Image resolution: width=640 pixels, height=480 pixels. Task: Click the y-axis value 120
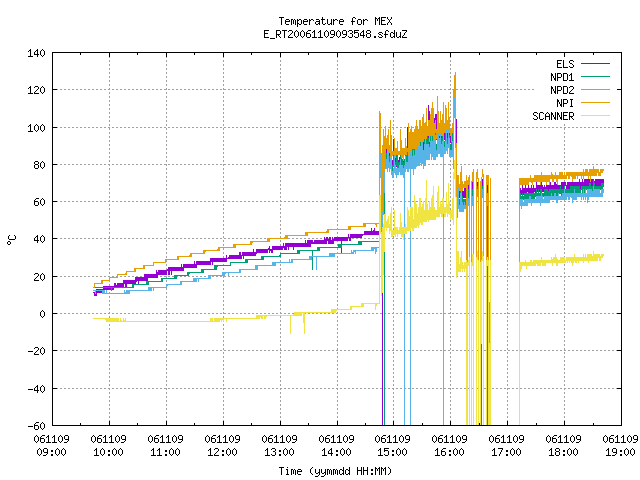pyautogui.click(x=36, y=90)
